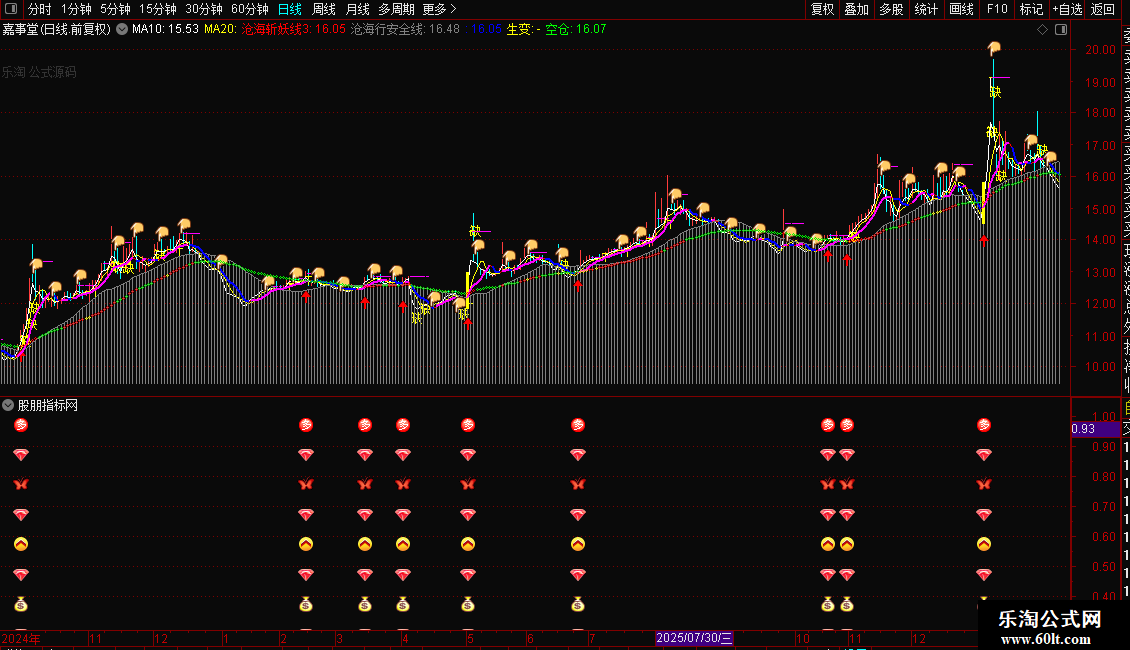
Task: Open F10 company information
Action: (x=997, y=9)
